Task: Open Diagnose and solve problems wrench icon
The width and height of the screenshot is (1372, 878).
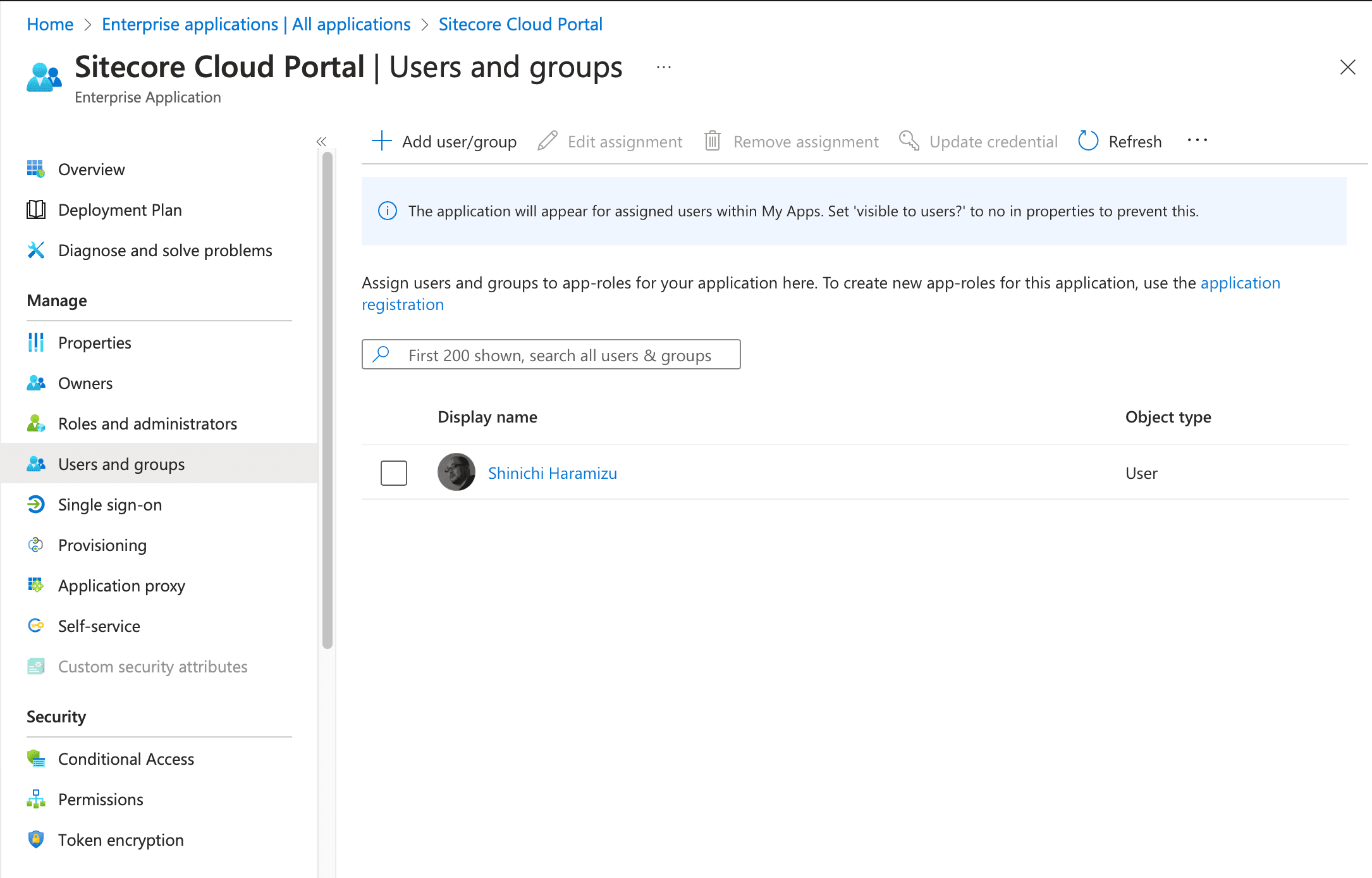Action: (x=35, y=250)
